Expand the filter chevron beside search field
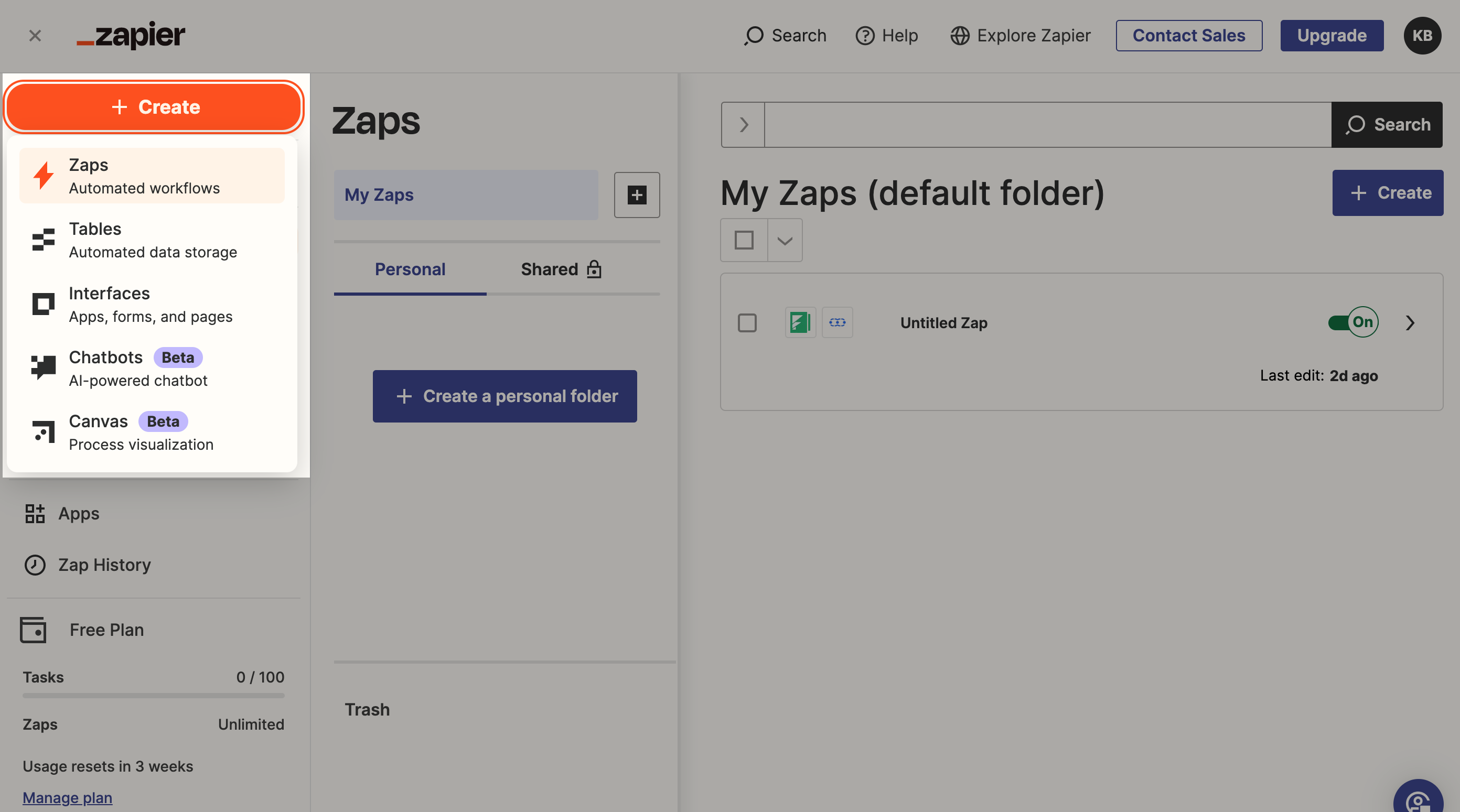 (x=743, y=125)
